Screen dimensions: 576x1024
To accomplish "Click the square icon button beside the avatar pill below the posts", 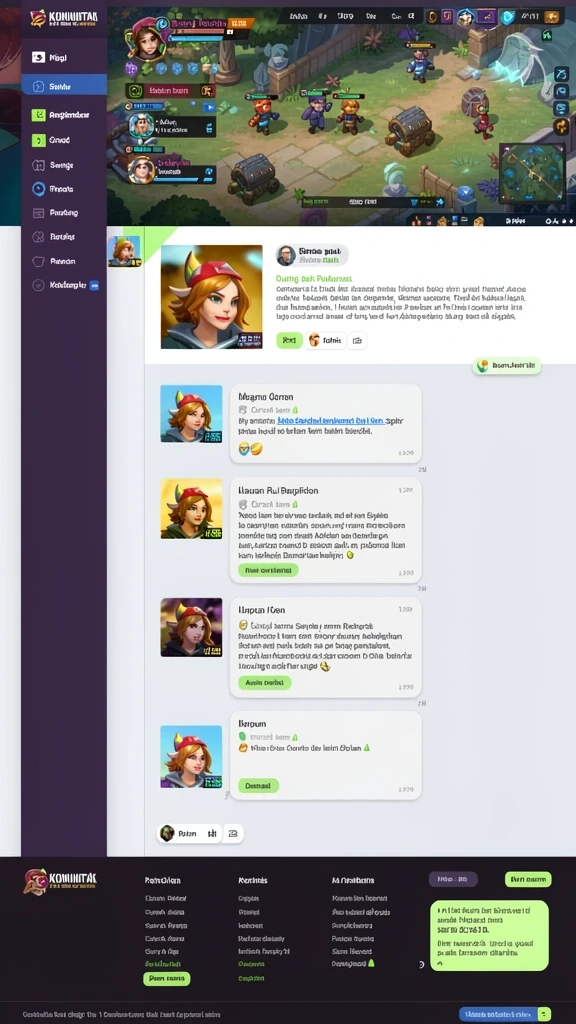I will (233, 833).
